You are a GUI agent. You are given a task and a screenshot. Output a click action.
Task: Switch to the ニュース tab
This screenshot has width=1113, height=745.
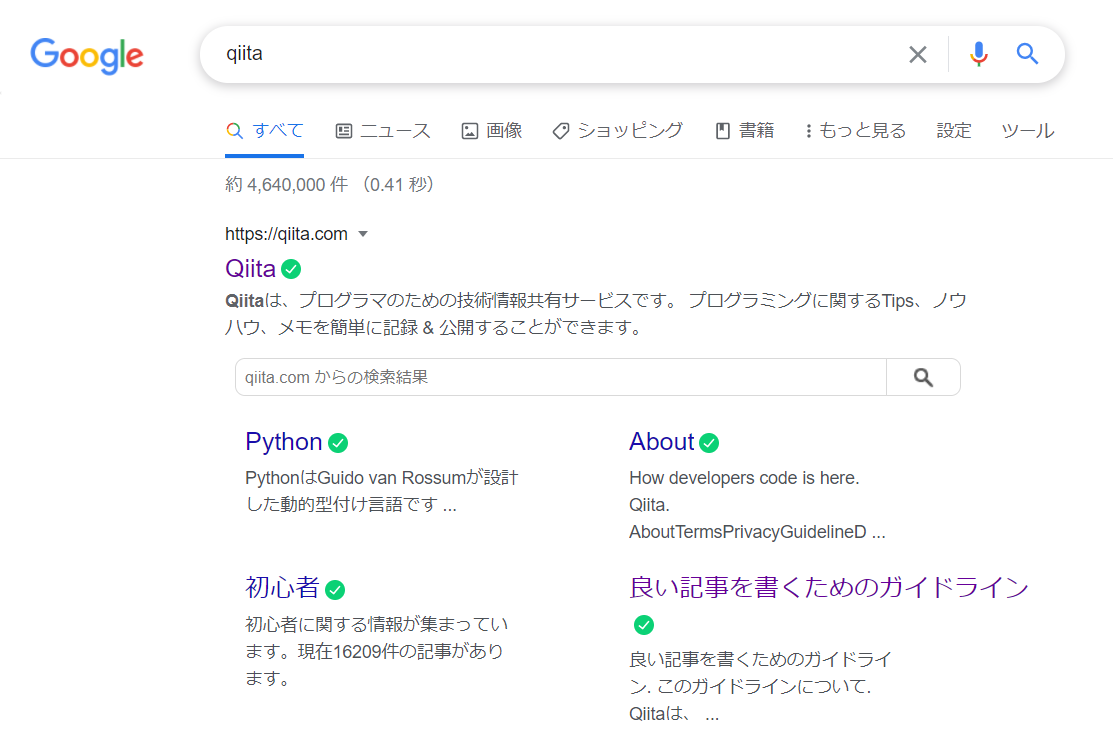click(383, 131)
